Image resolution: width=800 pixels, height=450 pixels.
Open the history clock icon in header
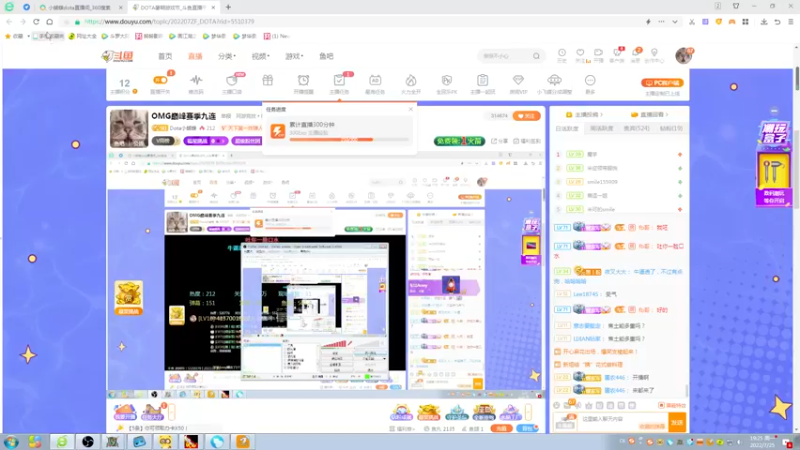[562, 55]
